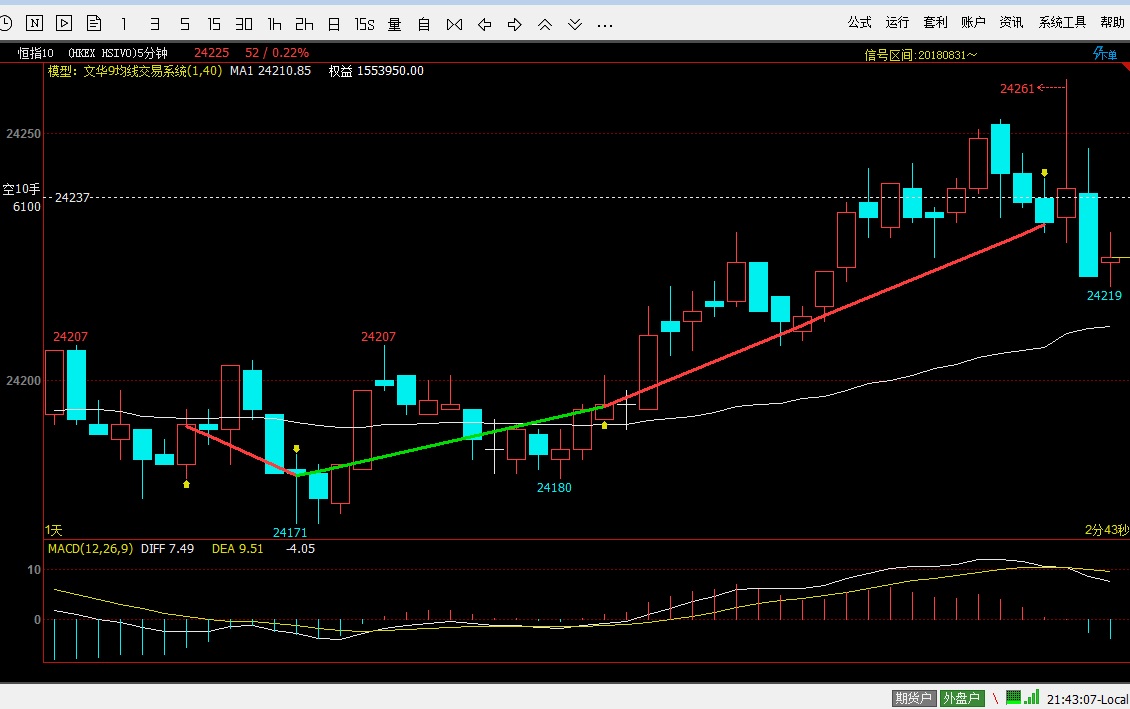Click the clock icon in the toolbar
The width and height of the screenshot is (1130, 709).
pyautogui.click(x=5, y=22)
